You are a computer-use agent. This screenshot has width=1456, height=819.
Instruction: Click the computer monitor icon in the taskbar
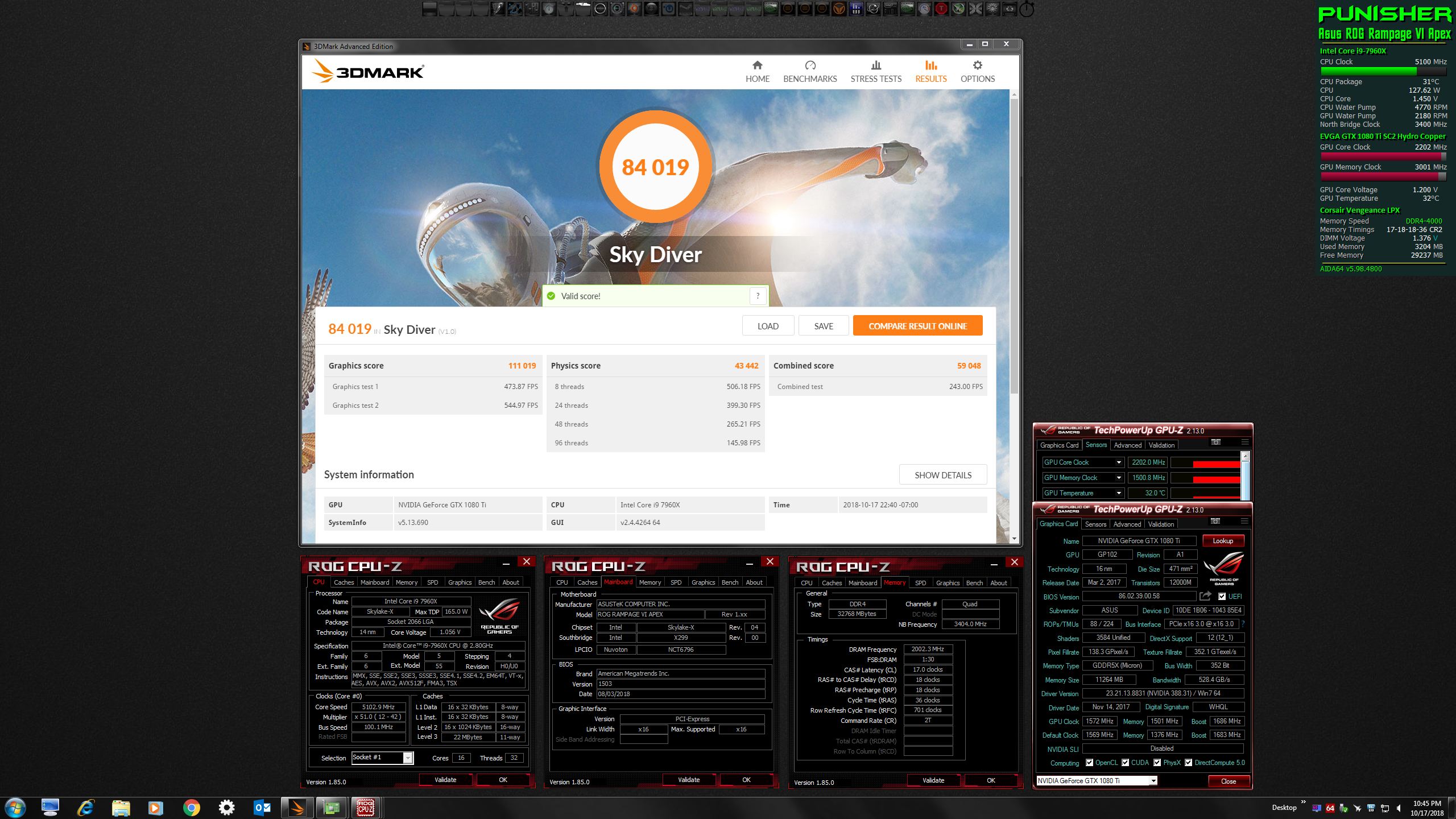[x=50, y=808]
